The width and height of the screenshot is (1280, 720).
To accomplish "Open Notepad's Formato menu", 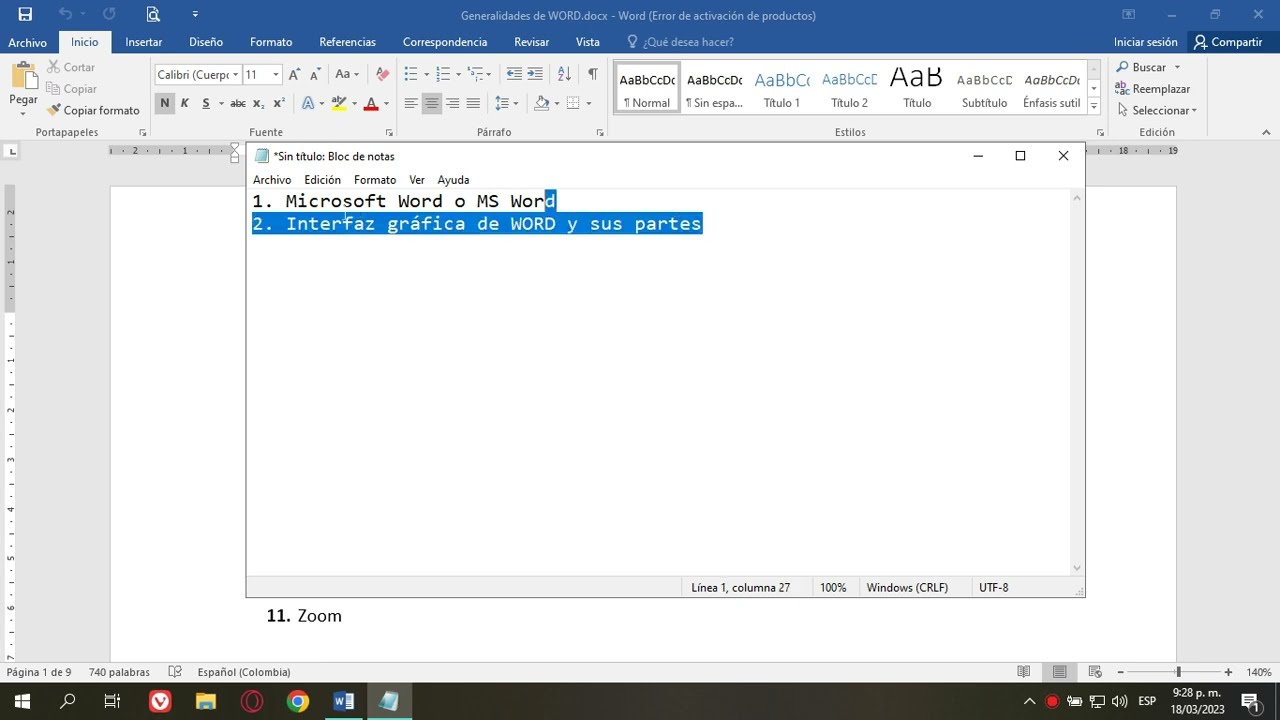I will pos(375,180).
